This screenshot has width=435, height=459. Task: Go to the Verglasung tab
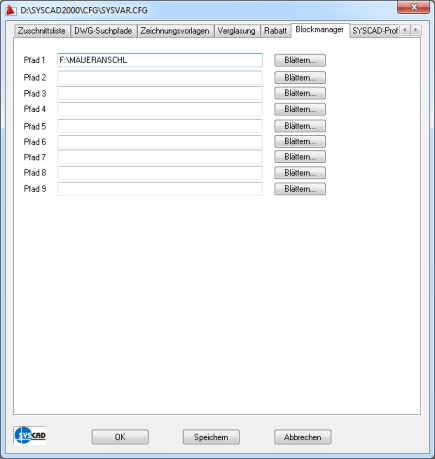236,31
